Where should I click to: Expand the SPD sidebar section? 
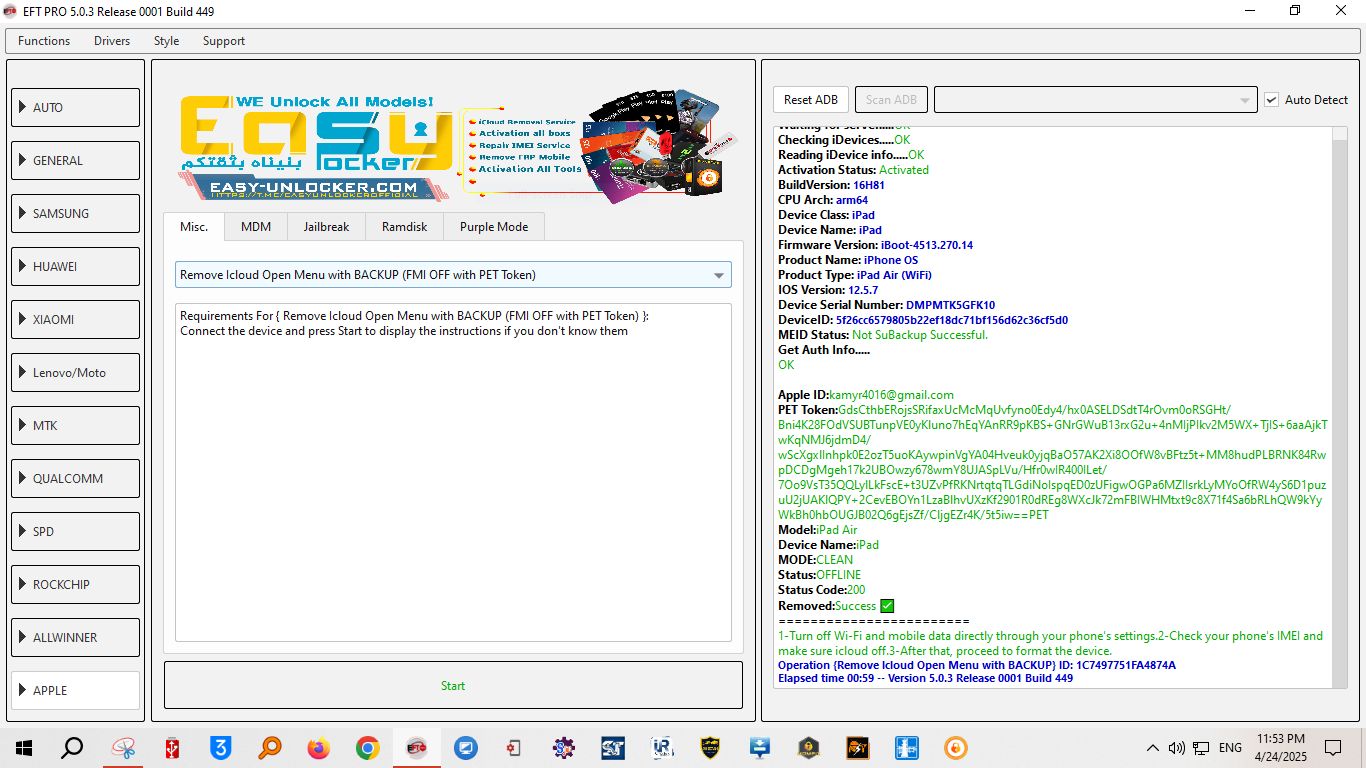75,531
